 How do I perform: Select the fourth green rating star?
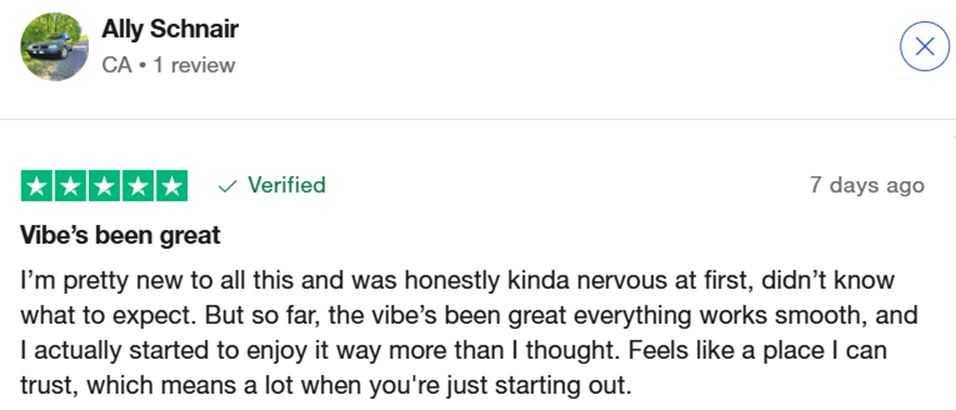(x=137, y=186)
